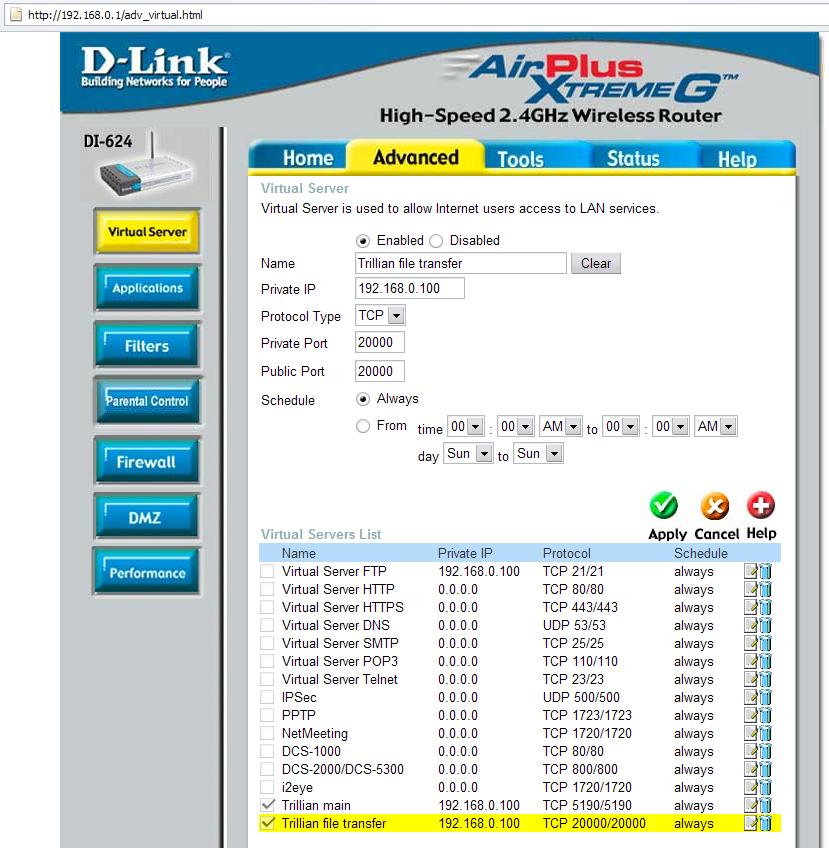Delete the Virtual Server HTTP entry
This screenshot has height=848, width=829.
coord(765,589)
